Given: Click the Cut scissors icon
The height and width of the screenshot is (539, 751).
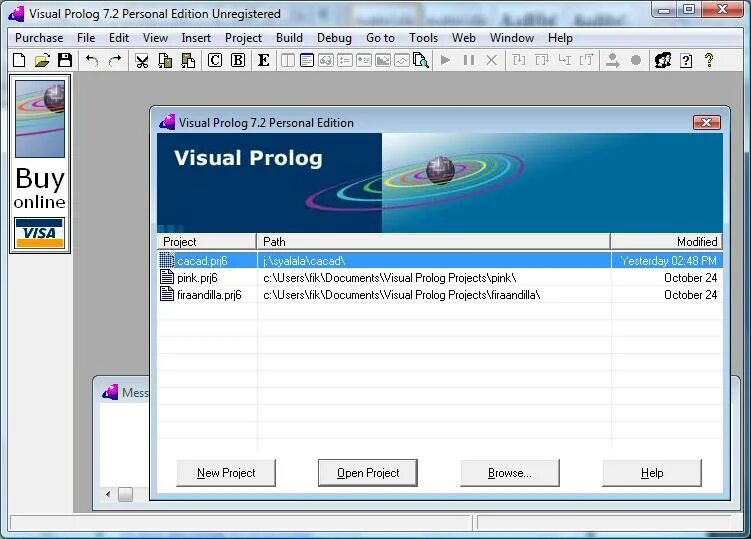Looking at the screenshot, I should point(142,60).
